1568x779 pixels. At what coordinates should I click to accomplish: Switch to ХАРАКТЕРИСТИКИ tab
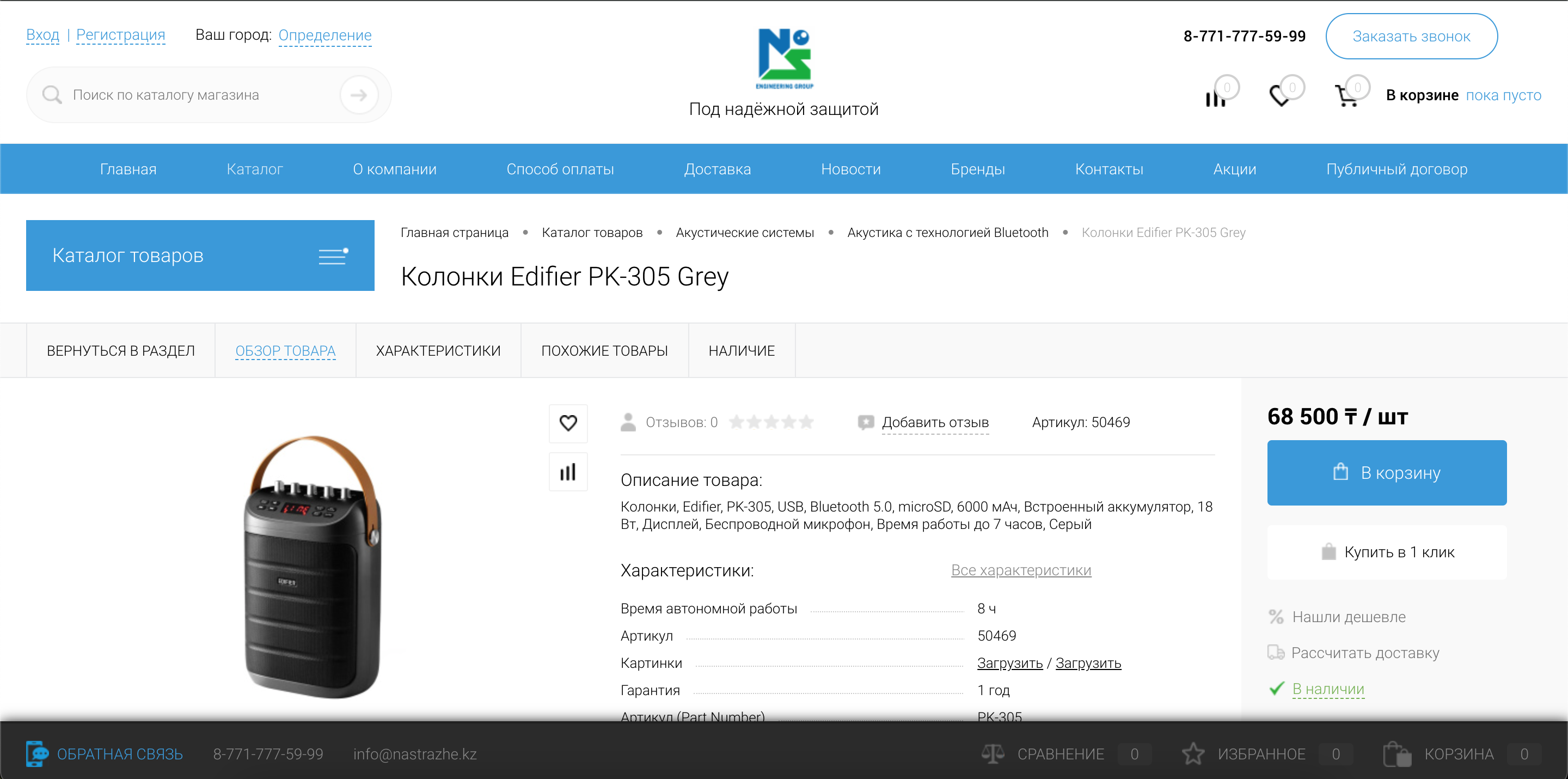(x=438, y=350)
